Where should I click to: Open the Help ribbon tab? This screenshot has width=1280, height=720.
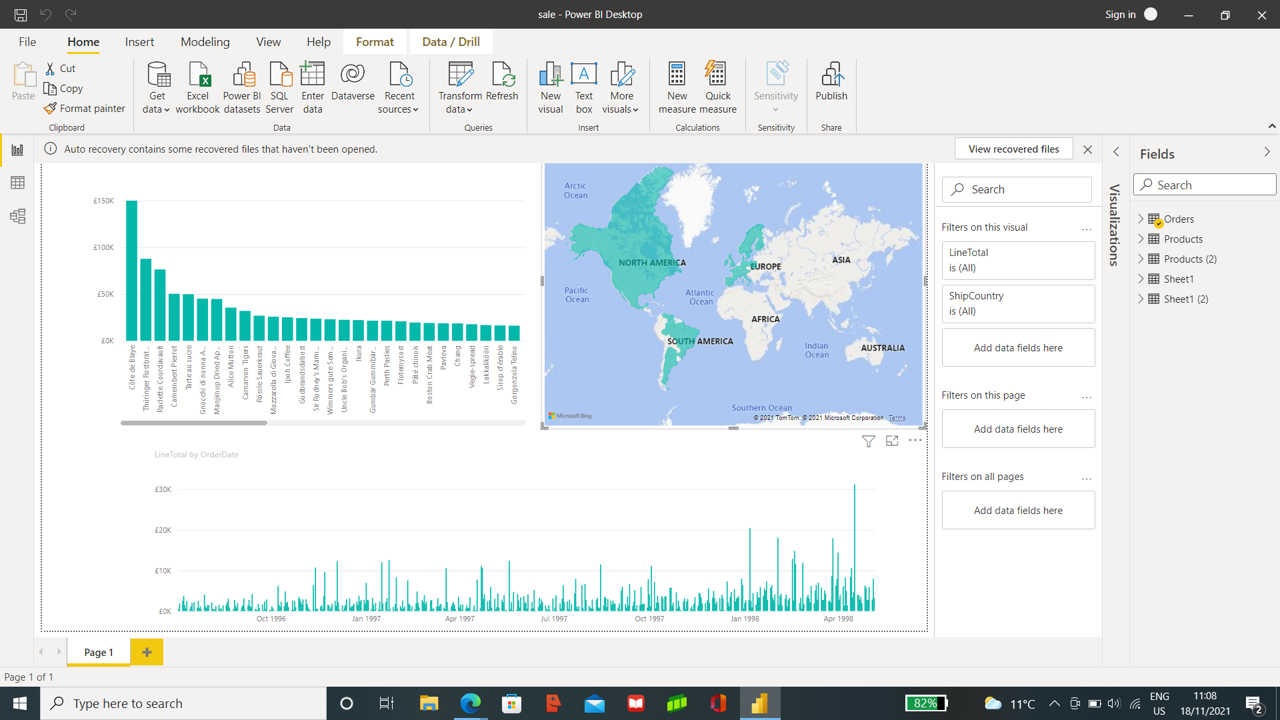point(318,42)
